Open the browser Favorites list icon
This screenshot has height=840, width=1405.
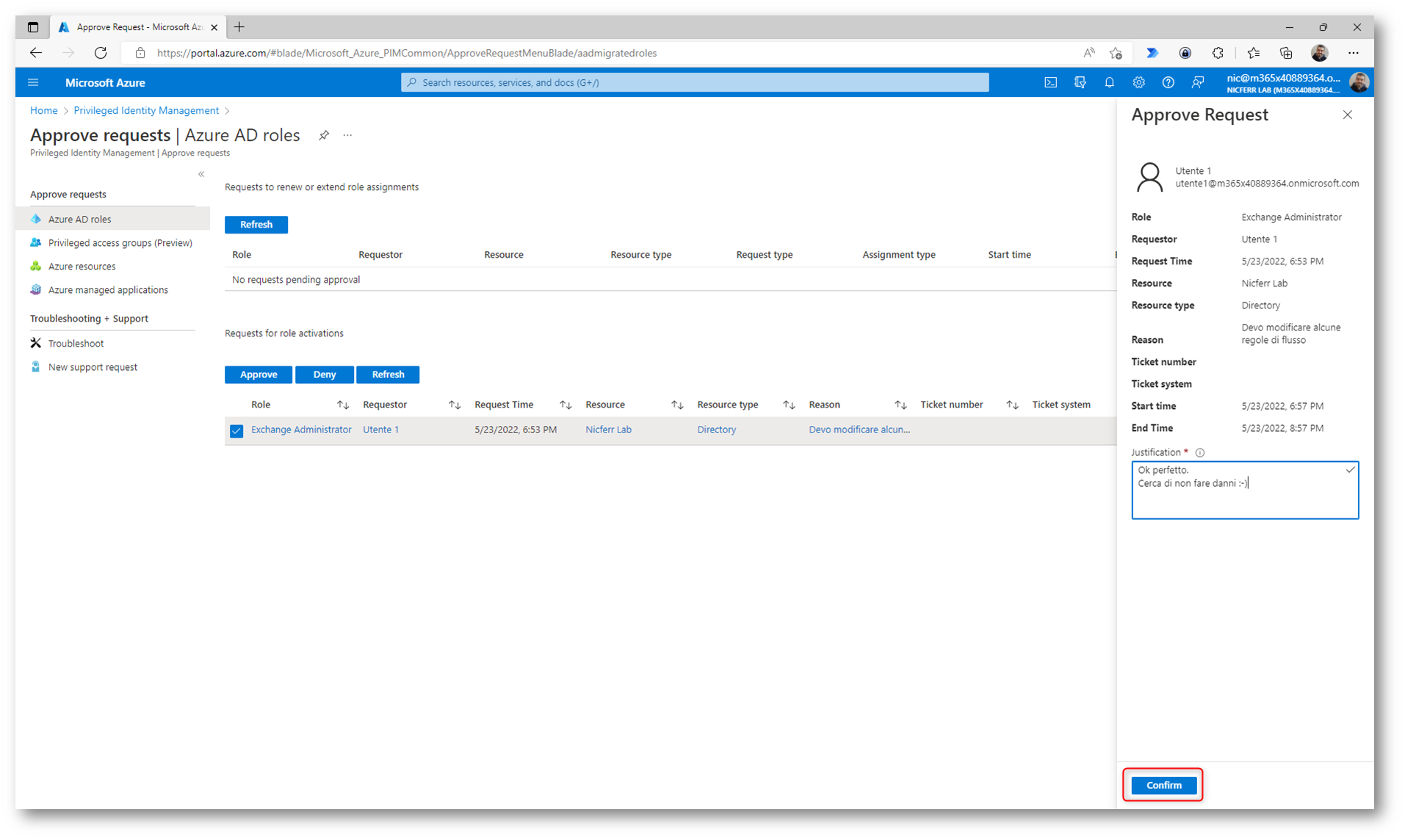(x=1253, y=53)
